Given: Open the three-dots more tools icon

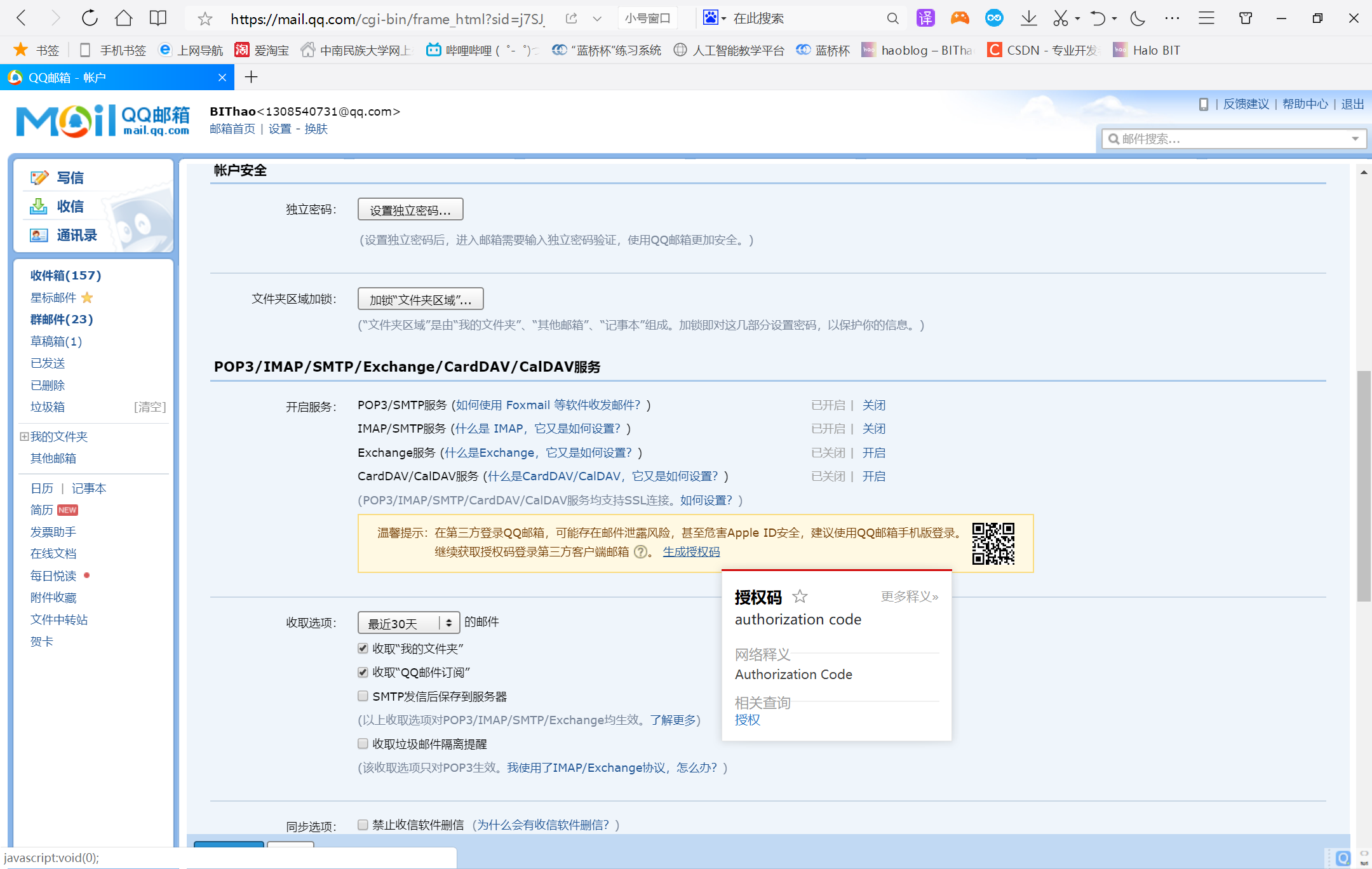Looking at the screenshot, I should (1172, 18).
